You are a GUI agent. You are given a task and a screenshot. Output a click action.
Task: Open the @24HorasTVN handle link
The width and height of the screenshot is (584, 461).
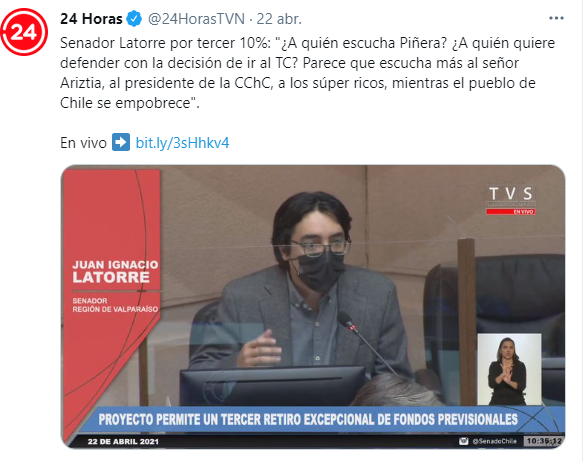point(197,19)
